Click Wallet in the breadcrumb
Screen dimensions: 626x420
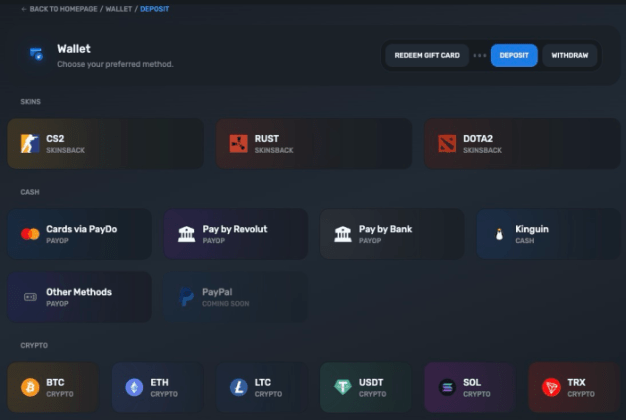[118, 9]
